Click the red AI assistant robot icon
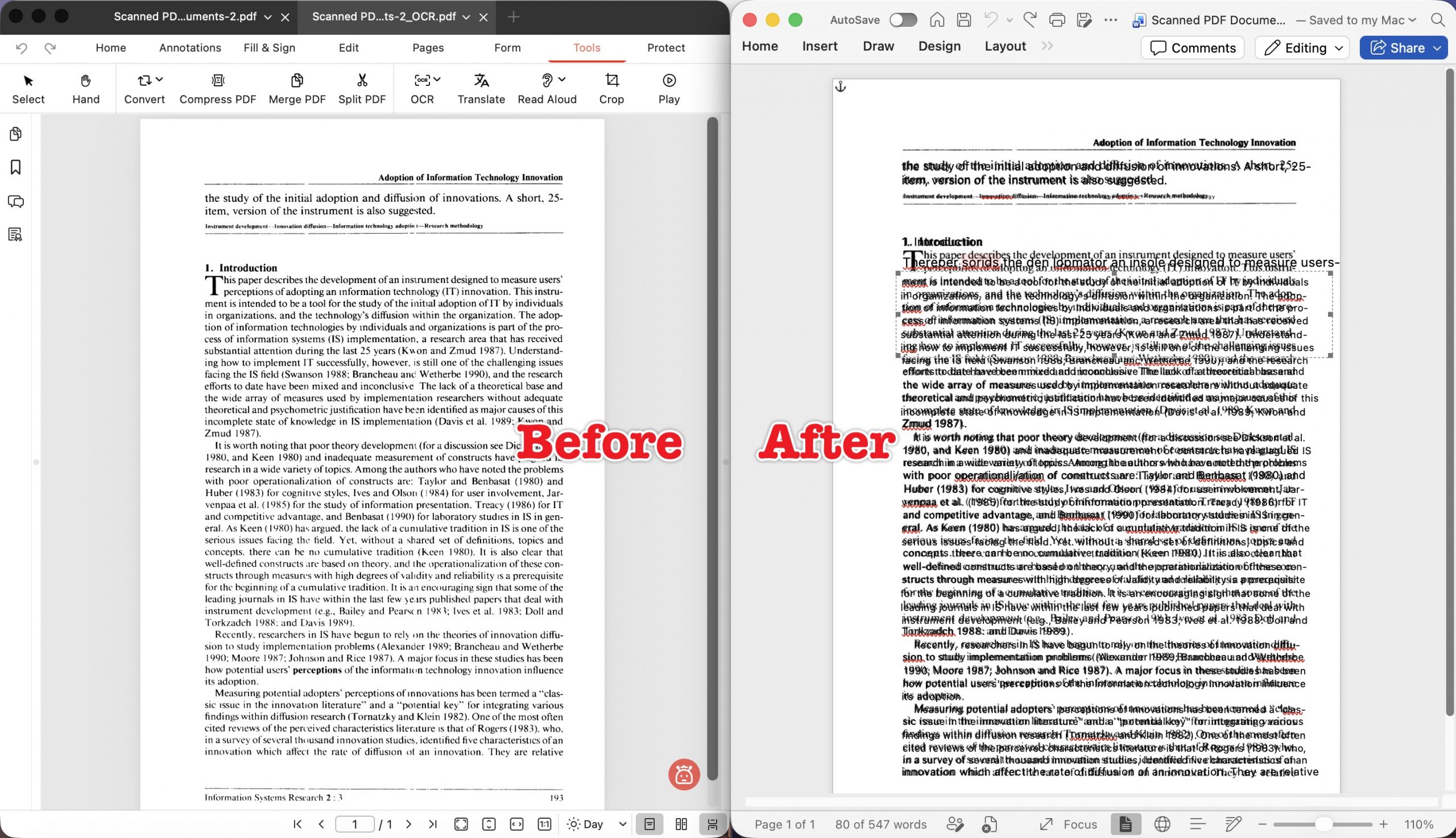The width and height of the screenshot is (1456, 838). click(x=684, y=774)
